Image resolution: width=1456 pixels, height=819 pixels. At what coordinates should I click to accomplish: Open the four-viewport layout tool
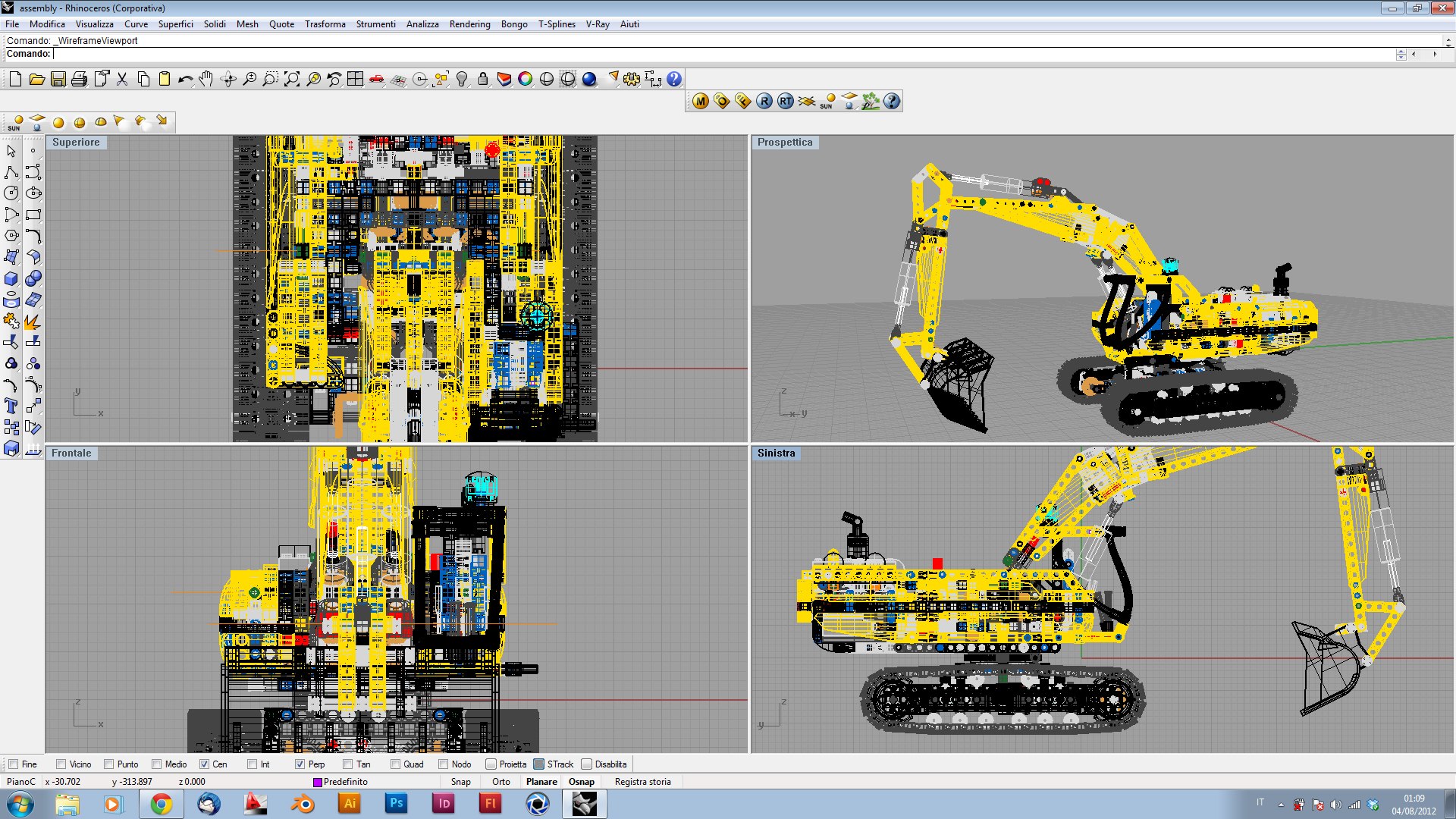point(355,79)
